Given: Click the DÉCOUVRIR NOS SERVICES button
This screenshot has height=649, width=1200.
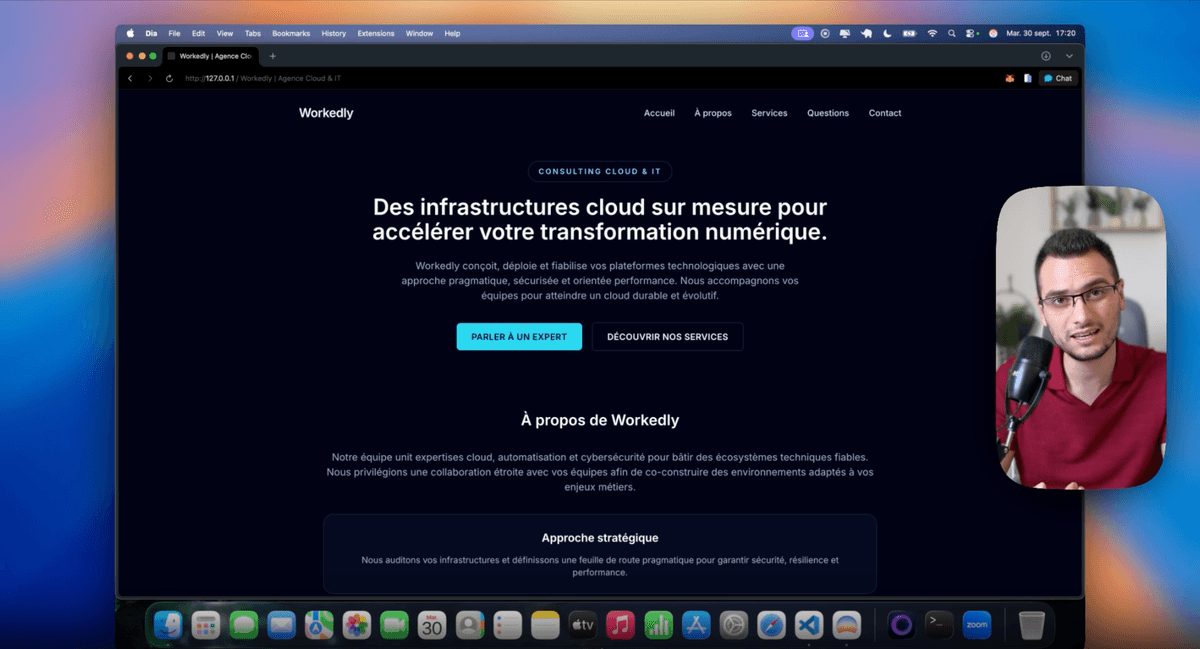Looking at the screenshot, I should pos(667,337).
